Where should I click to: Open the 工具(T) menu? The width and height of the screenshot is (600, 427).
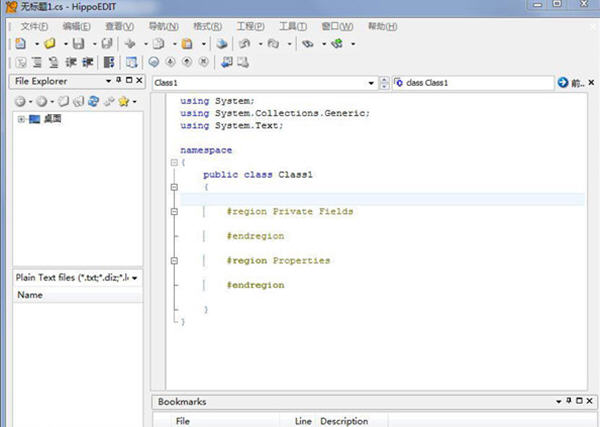[x=293, y=25]
